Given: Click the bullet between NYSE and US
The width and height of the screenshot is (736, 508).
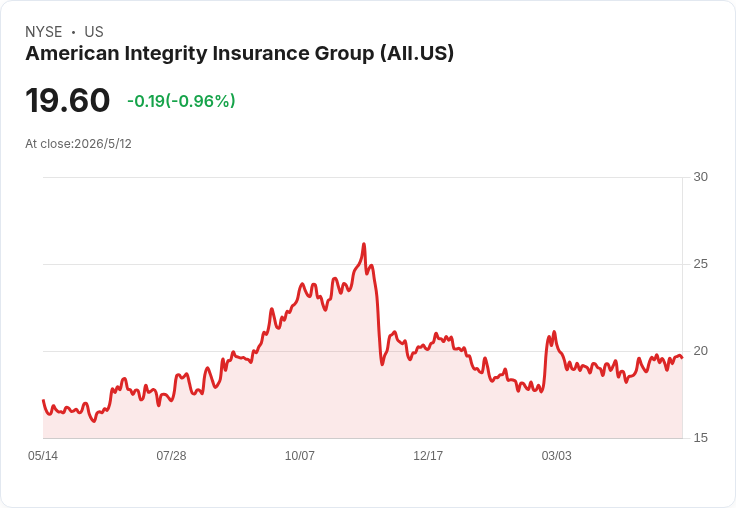Looking at the screenshot, I should pyautogui.click(x=73, y=32).
